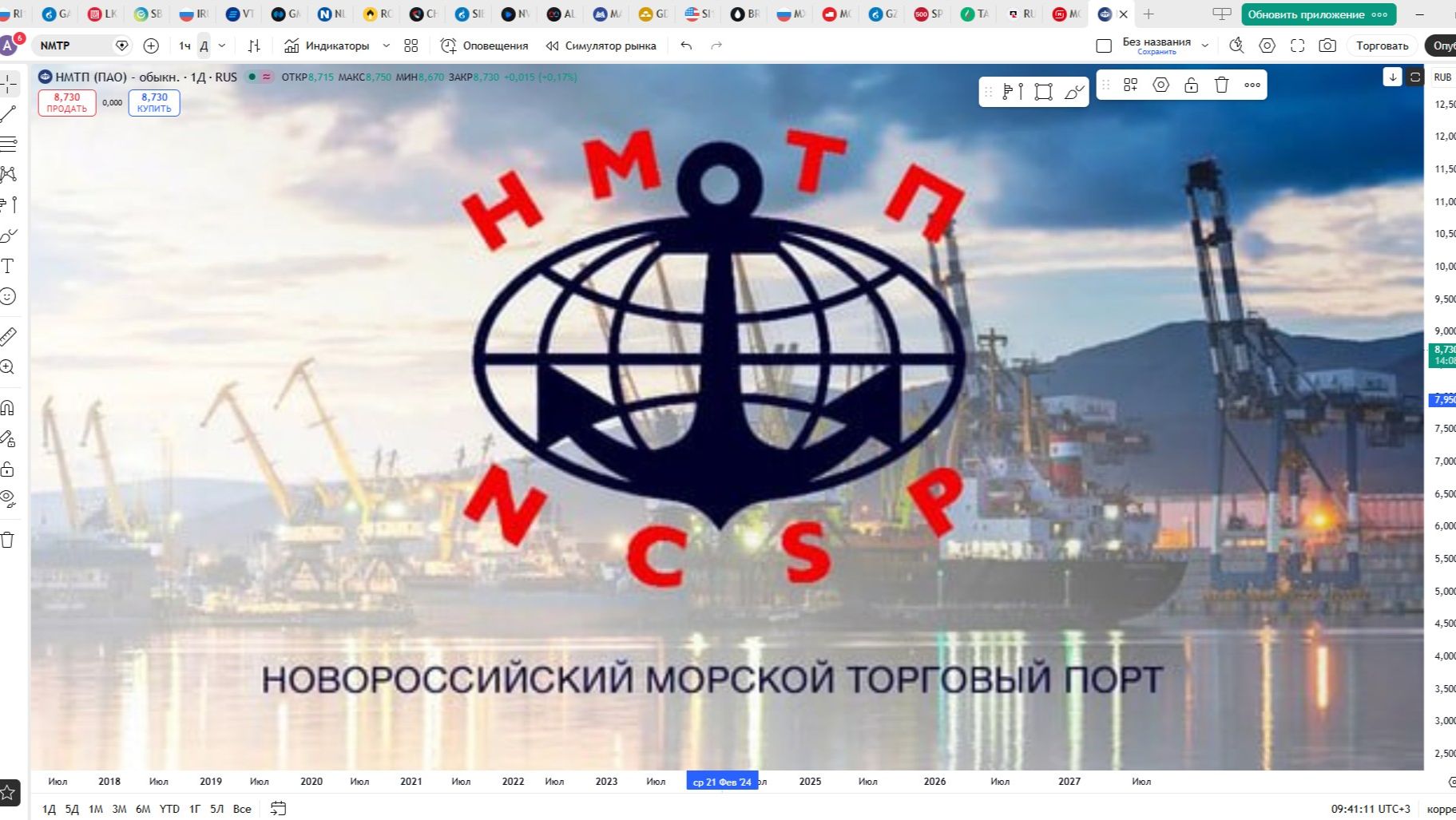Screen dimensions: 1456x820
Task: Open drawing settings hexagon in floating toolbar
Action: click(x=1161, y=85)
